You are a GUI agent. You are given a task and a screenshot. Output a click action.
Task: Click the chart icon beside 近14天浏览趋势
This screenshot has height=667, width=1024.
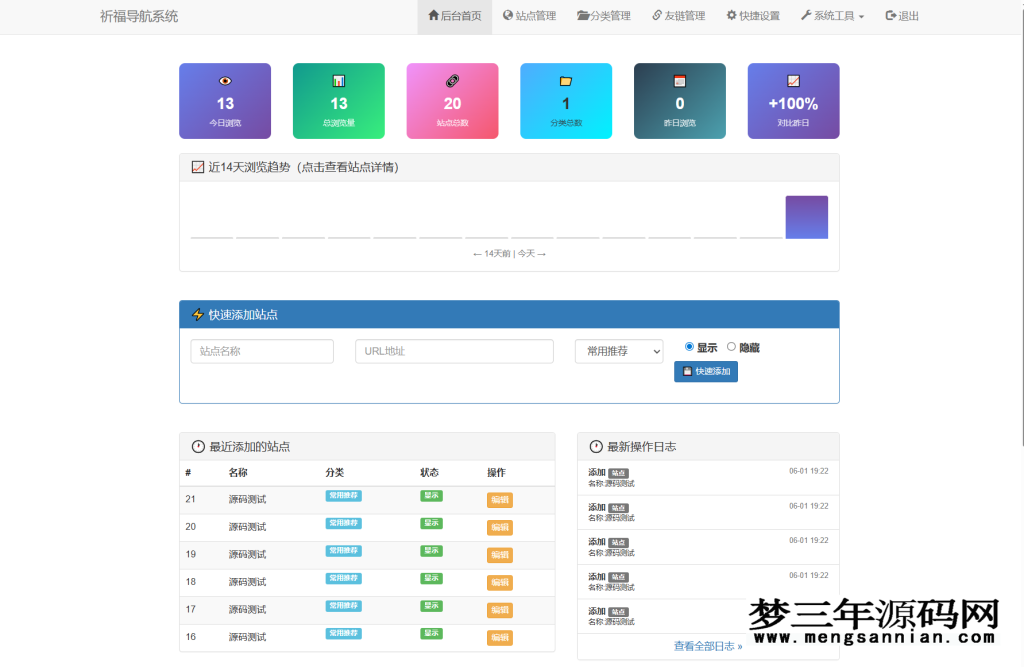click(198, 167)
